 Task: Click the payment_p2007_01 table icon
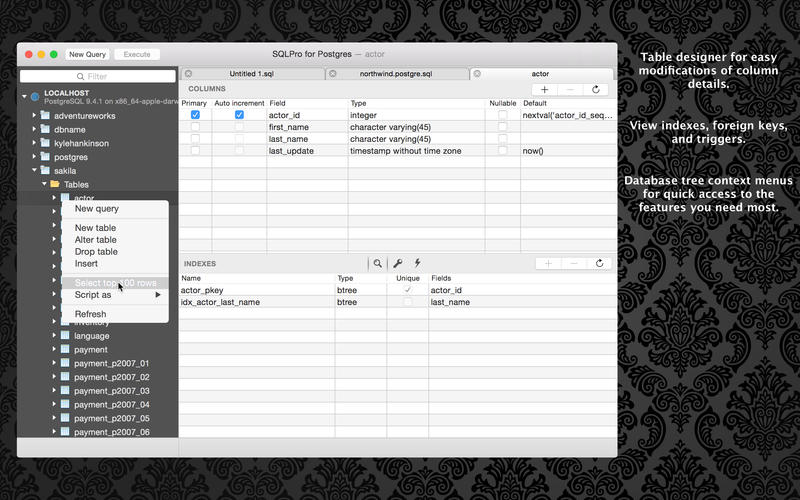65,363
